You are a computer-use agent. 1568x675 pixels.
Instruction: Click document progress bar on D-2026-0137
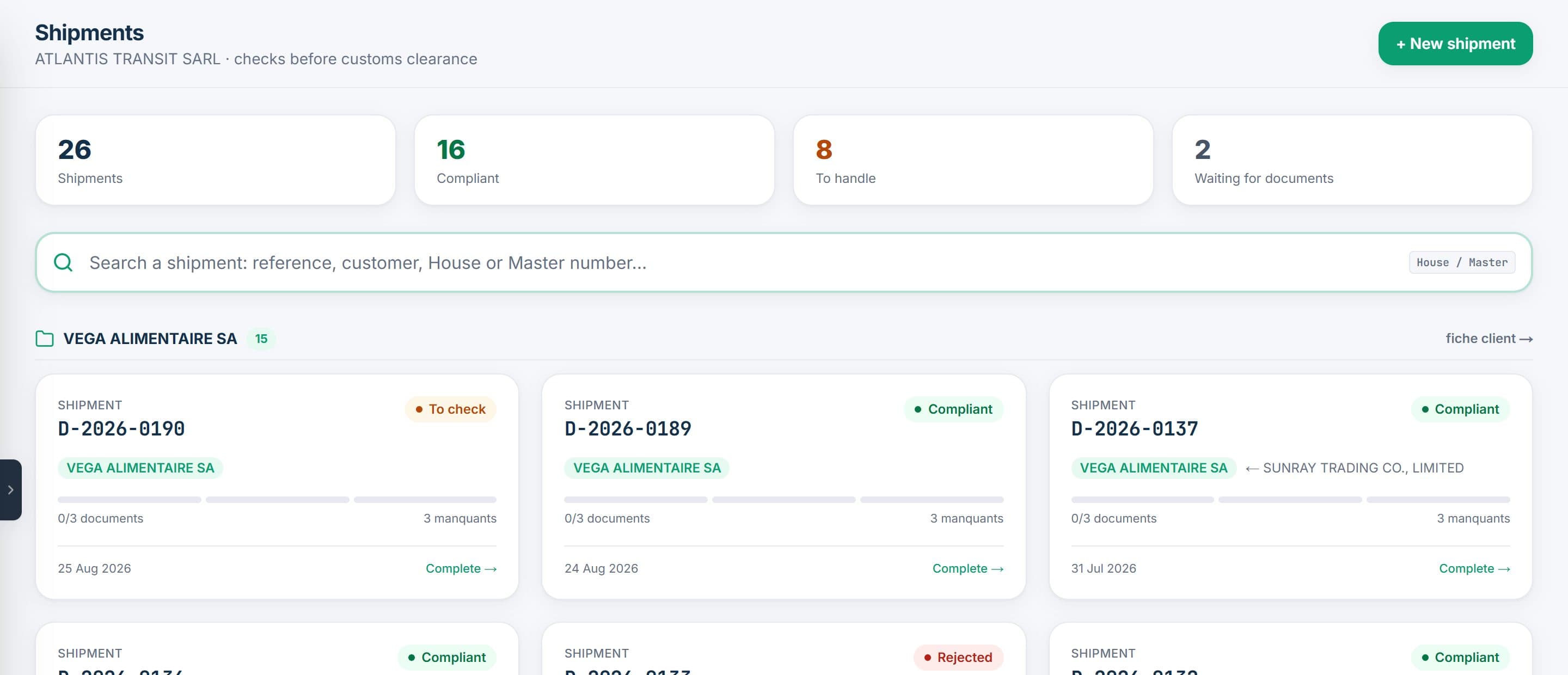point(1290,500)
